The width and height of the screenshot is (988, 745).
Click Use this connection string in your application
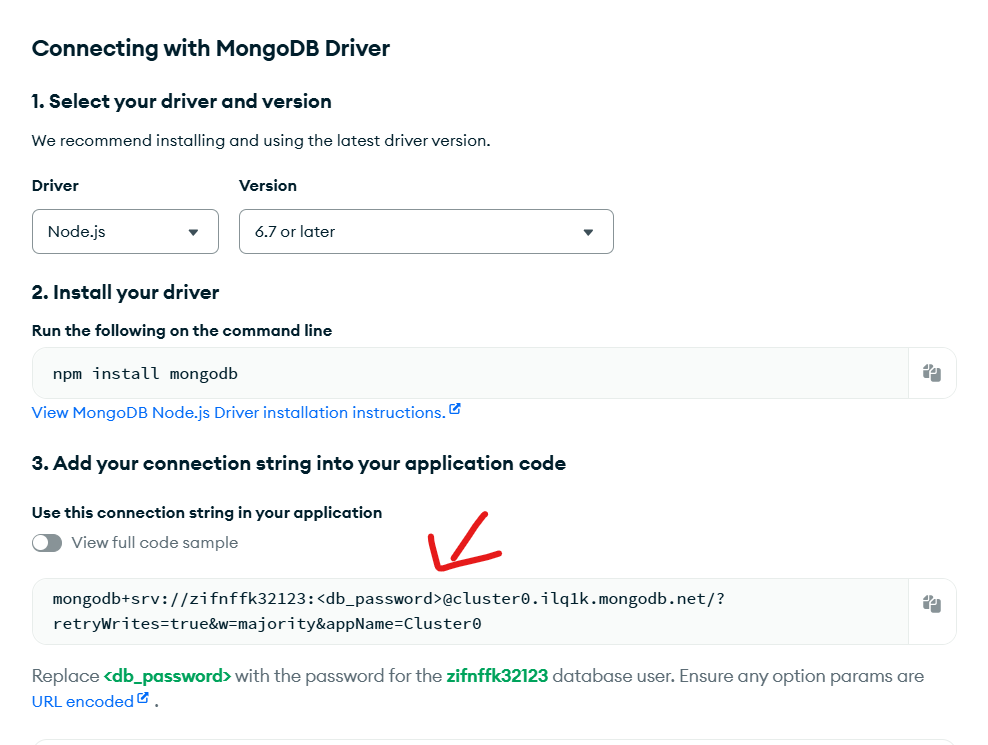207,512
